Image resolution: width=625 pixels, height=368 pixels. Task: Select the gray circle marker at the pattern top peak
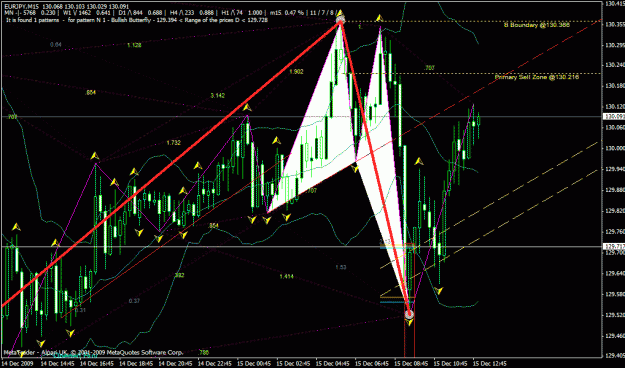340,20
